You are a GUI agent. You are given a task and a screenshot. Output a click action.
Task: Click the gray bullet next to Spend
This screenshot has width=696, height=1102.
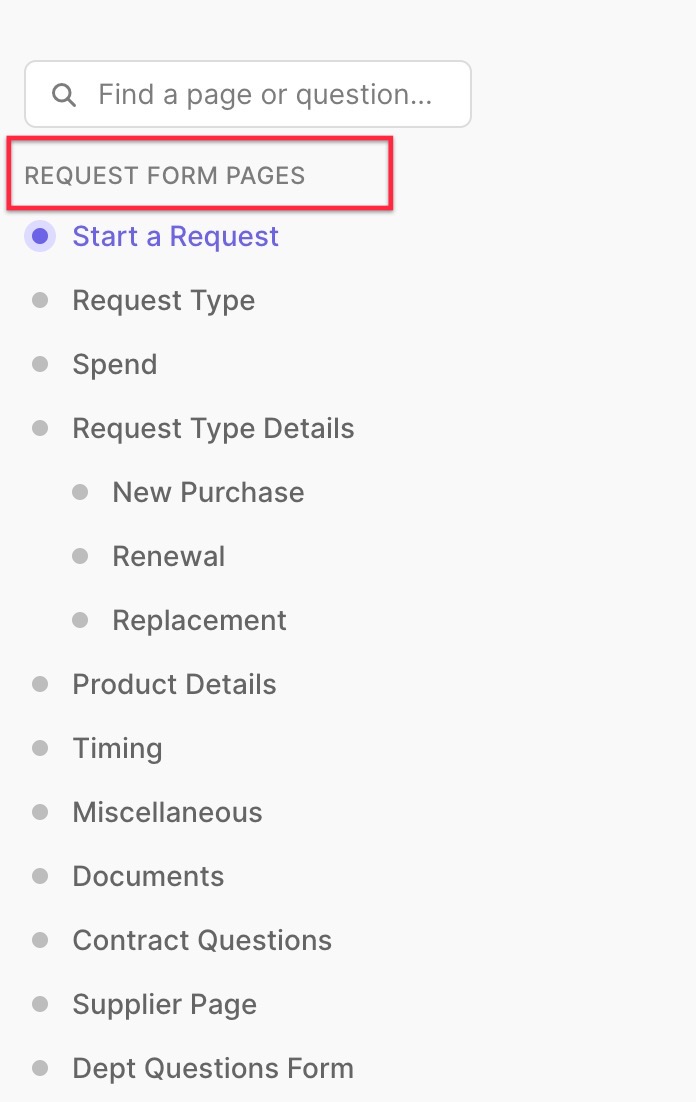[x=40, y=364]
